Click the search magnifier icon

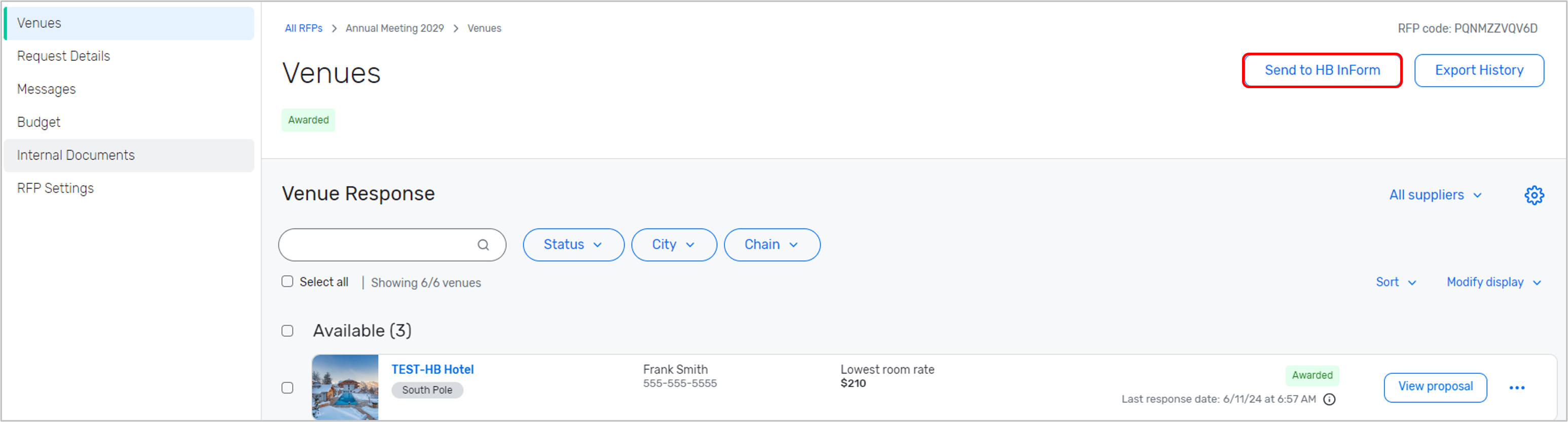483,245
